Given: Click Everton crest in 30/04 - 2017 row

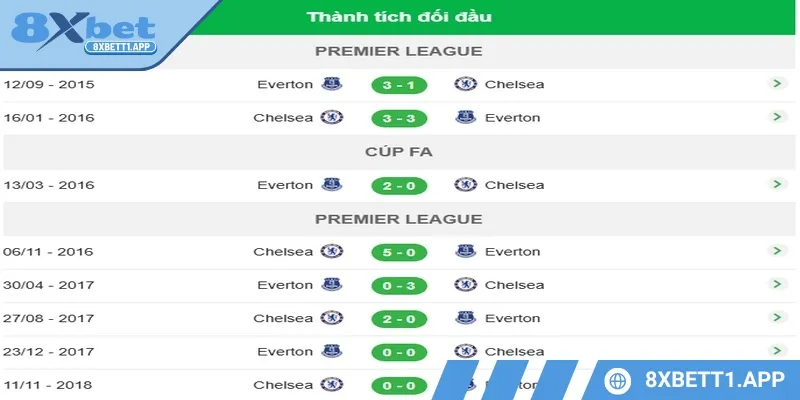Looking at the screenshot, I should click(x=332, y=285).
